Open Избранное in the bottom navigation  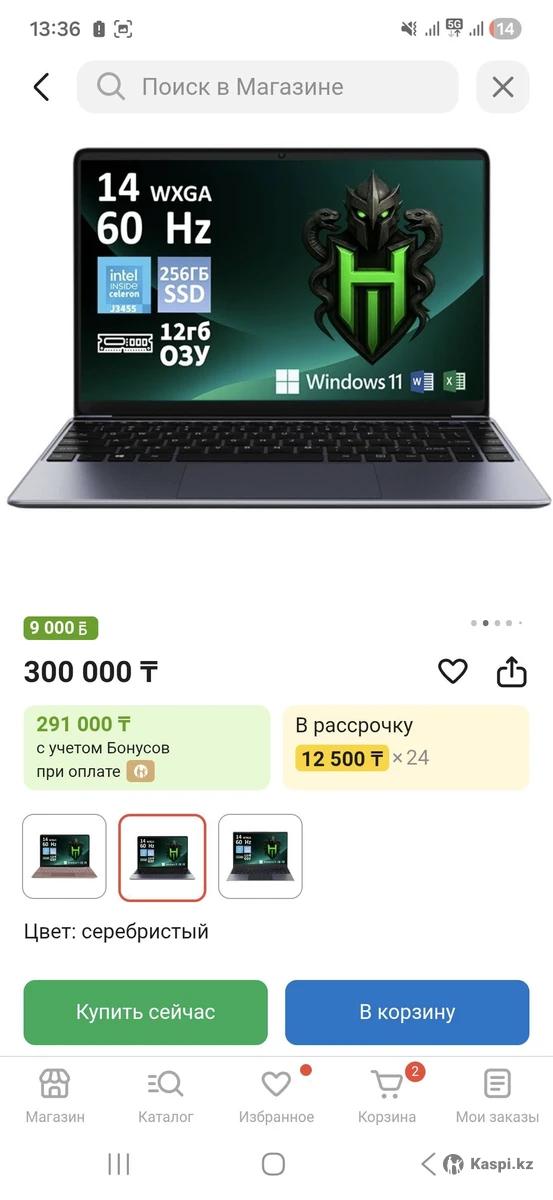276,1096
